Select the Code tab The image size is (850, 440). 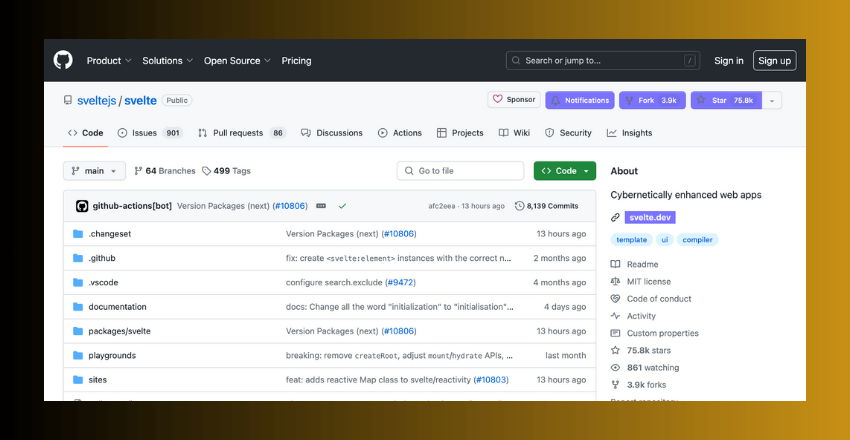(x=85, y=133)
